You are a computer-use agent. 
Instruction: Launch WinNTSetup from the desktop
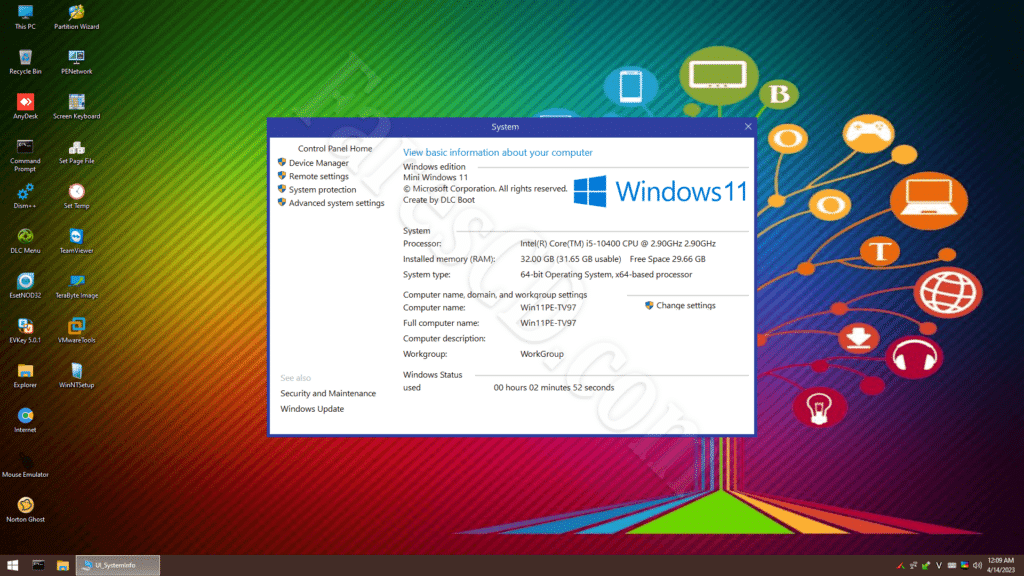click(x=76, y=375)
